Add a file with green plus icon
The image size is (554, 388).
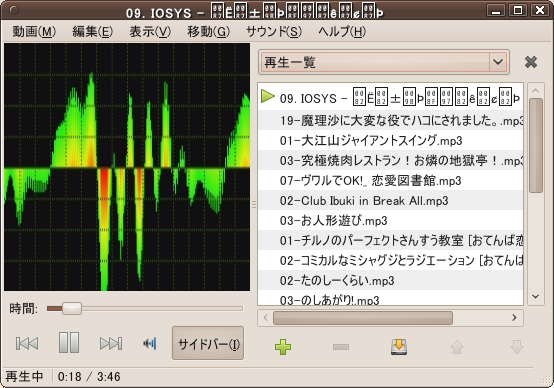(283, 347)
